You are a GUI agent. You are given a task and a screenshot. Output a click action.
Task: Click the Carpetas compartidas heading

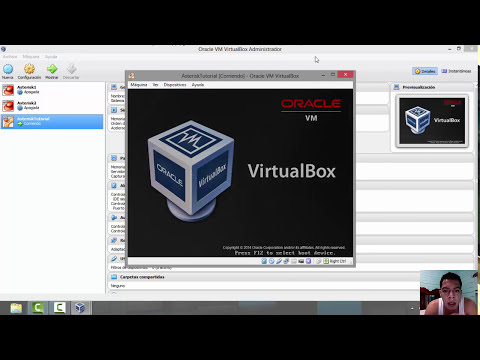(142, 277)
